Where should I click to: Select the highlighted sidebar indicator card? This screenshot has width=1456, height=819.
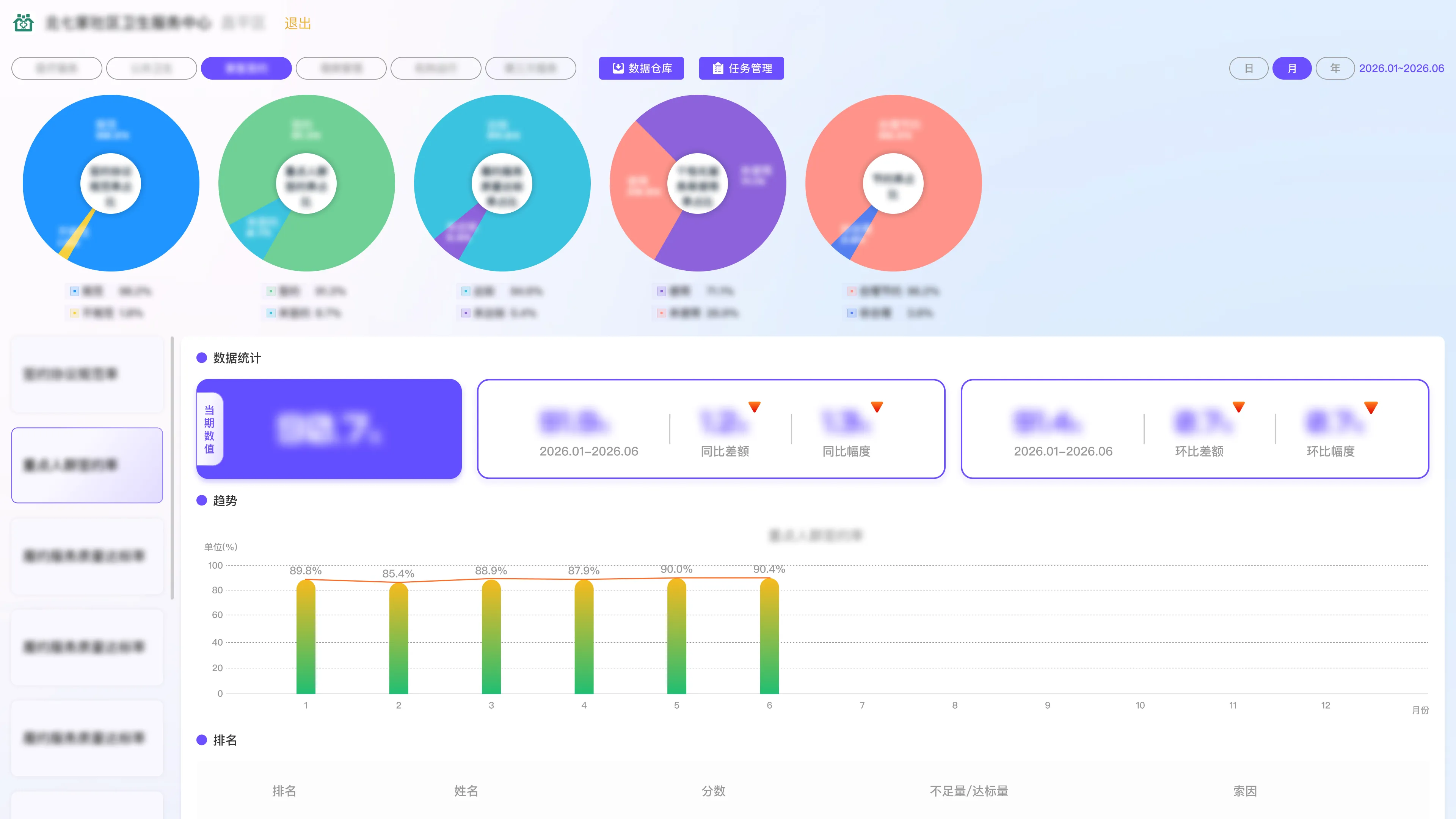[87, 465]
